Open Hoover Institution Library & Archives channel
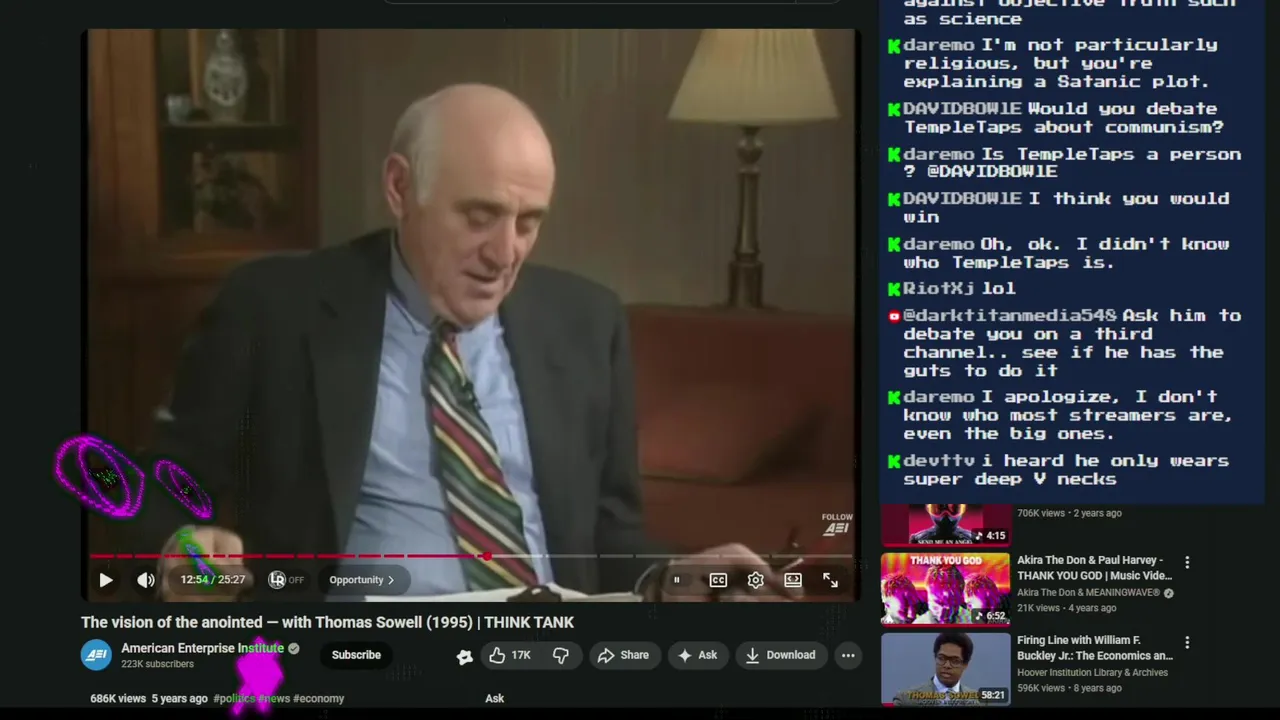Screen dimensions: 1280x720 click(1092, 672)
